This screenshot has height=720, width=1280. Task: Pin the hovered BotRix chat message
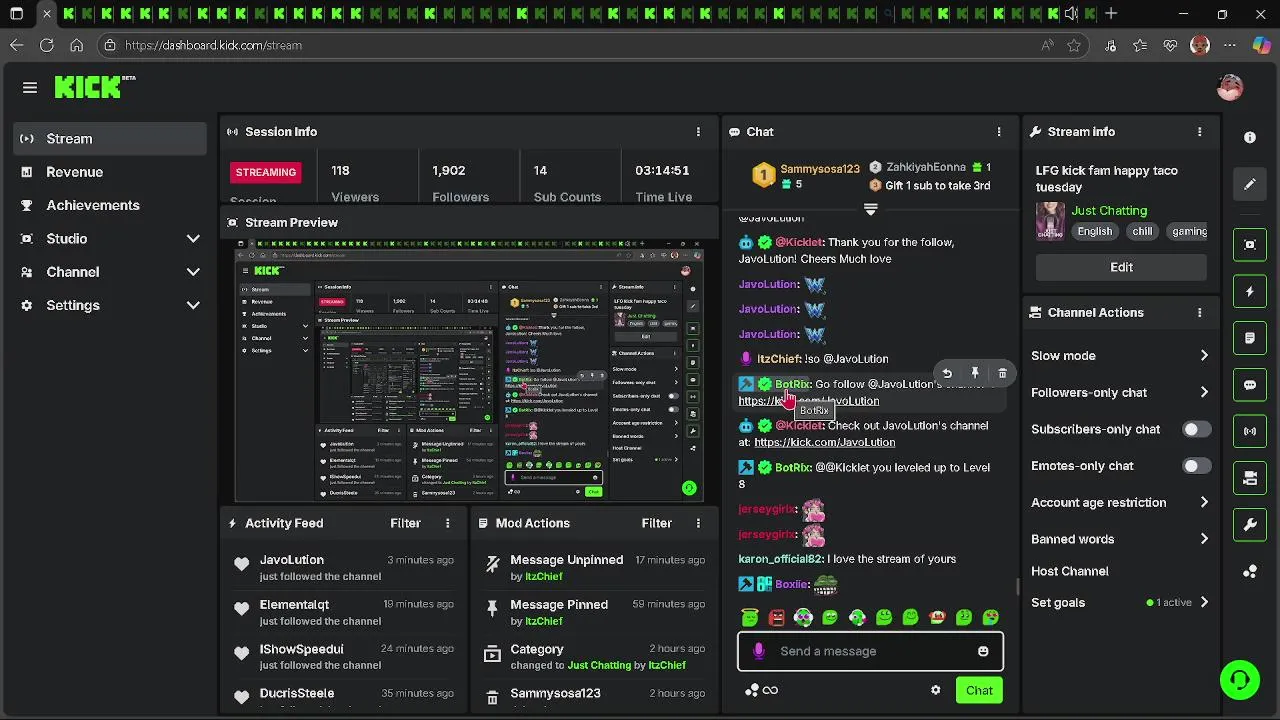(975, 373)
